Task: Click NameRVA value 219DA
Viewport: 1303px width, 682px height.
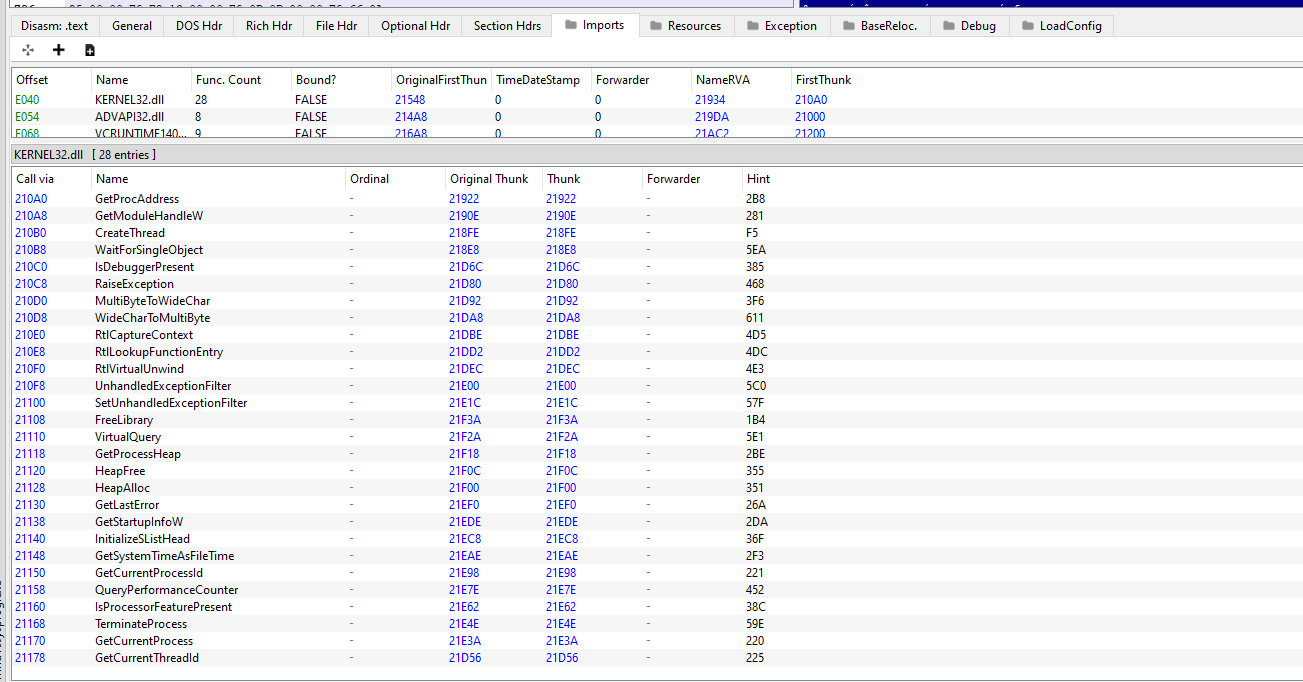Action: [x=712, y=117]
